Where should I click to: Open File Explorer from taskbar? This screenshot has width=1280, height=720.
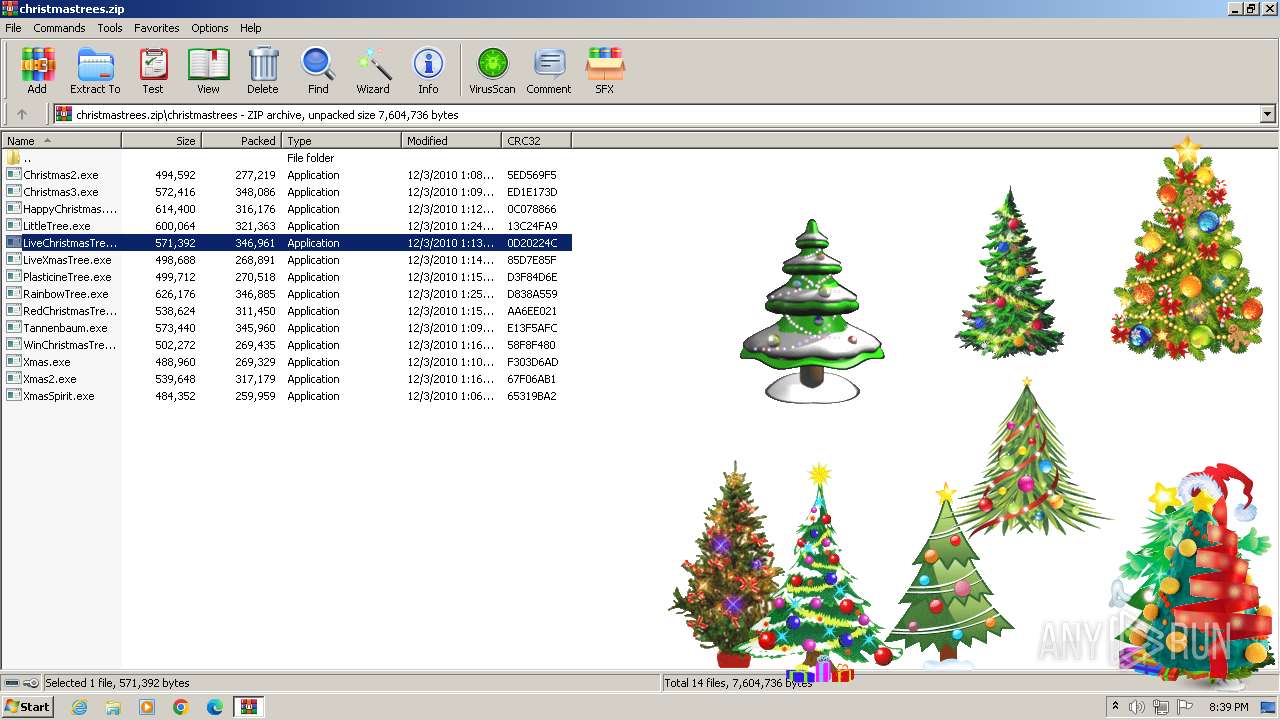coord(113,707)
